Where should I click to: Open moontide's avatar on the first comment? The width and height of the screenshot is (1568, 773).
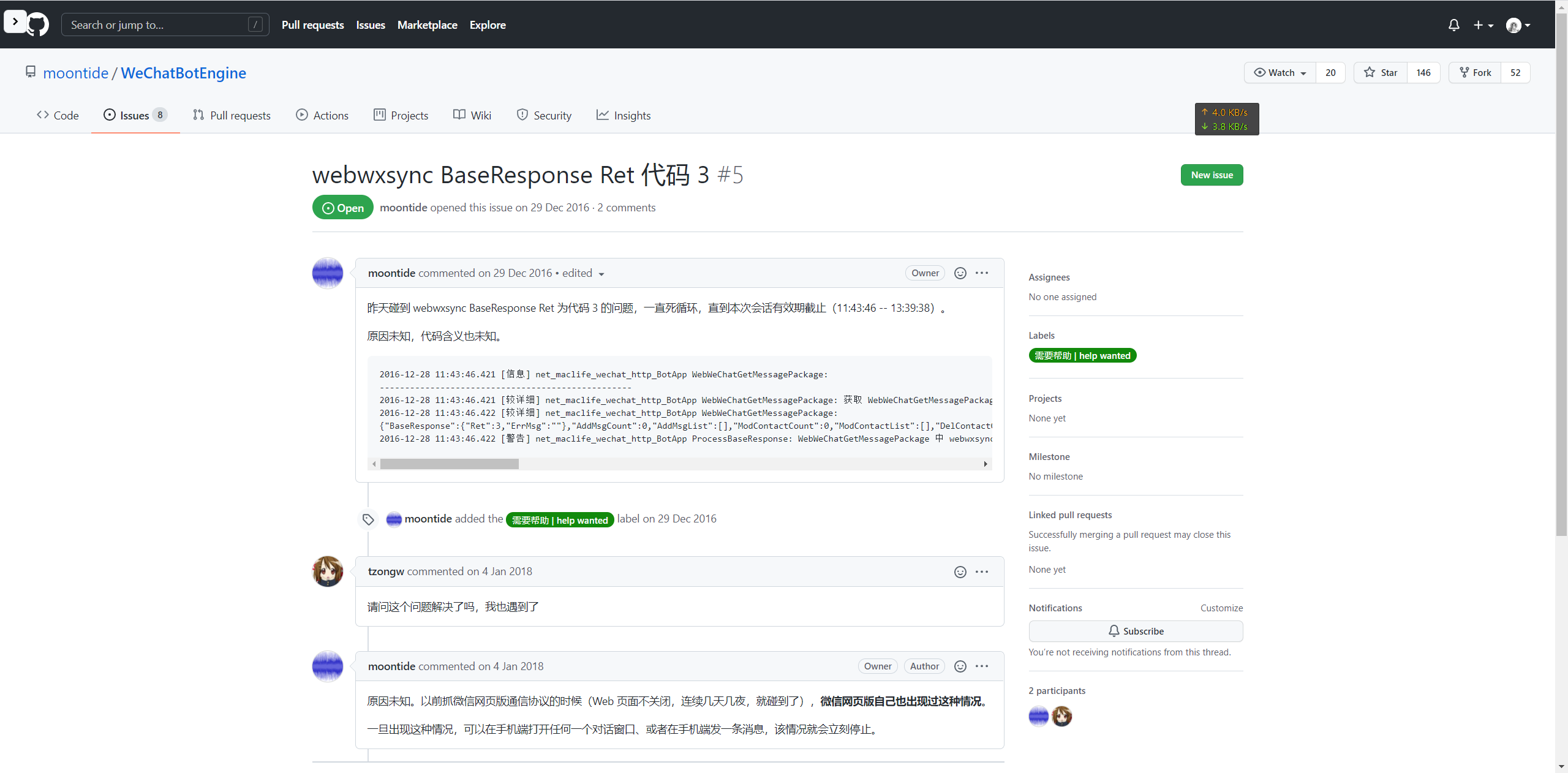(x=328, y=273)
